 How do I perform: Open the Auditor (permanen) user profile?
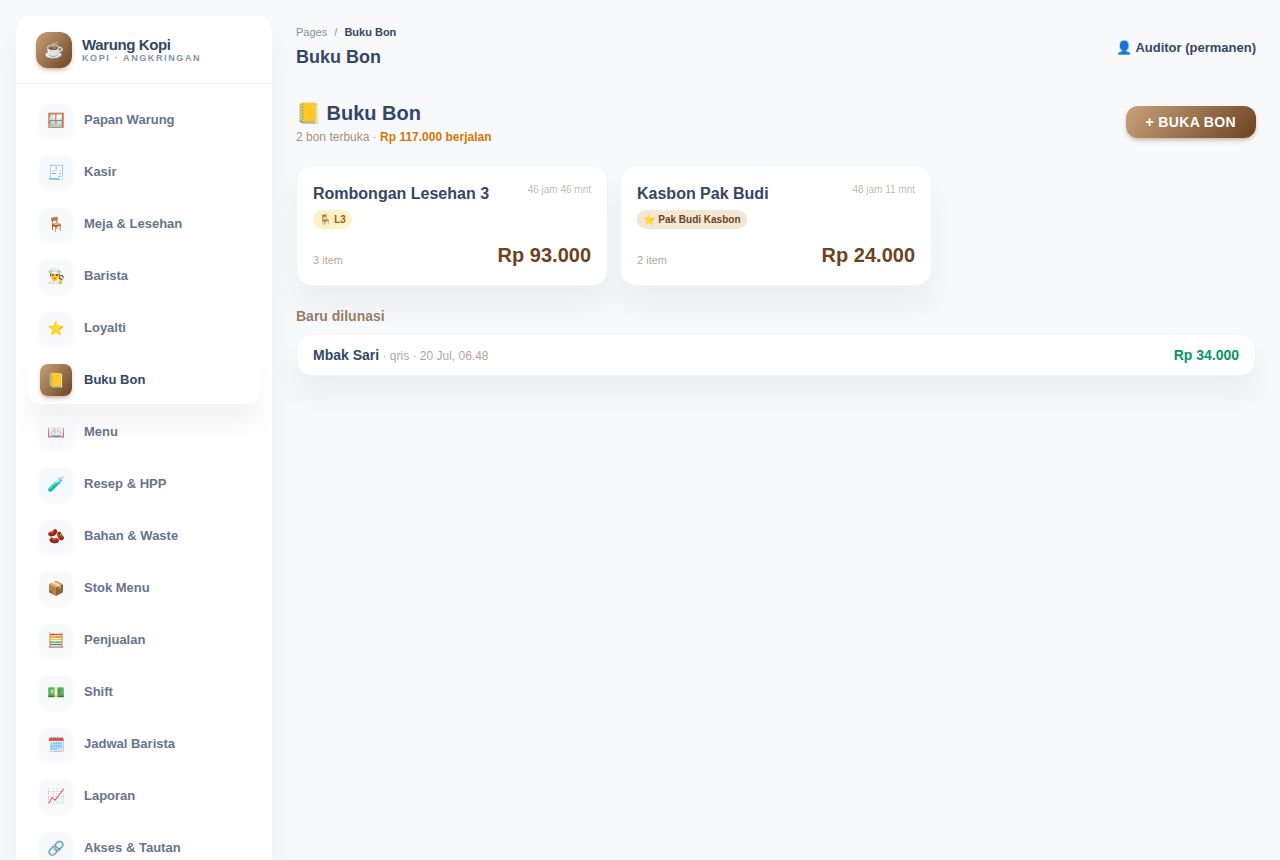(1186, 47)
